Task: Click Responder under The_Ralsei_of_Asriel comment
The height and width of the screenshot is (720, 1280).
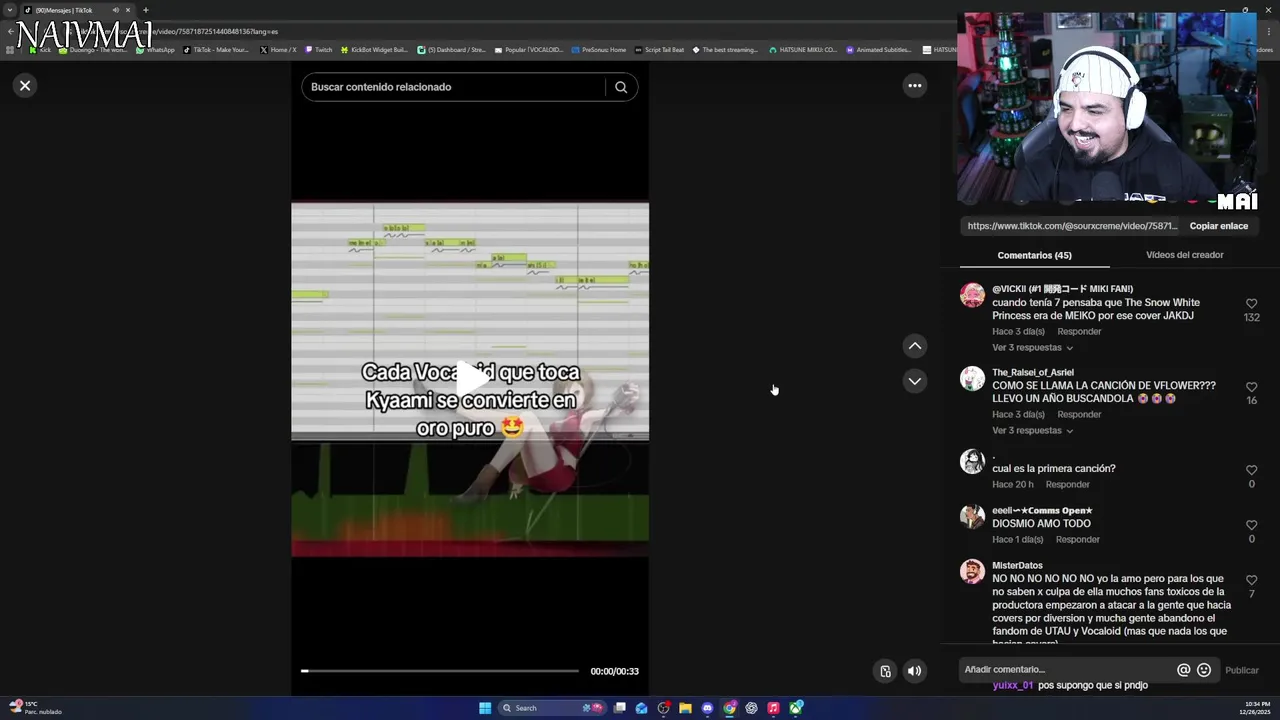Action: (x=1079, y=415)
